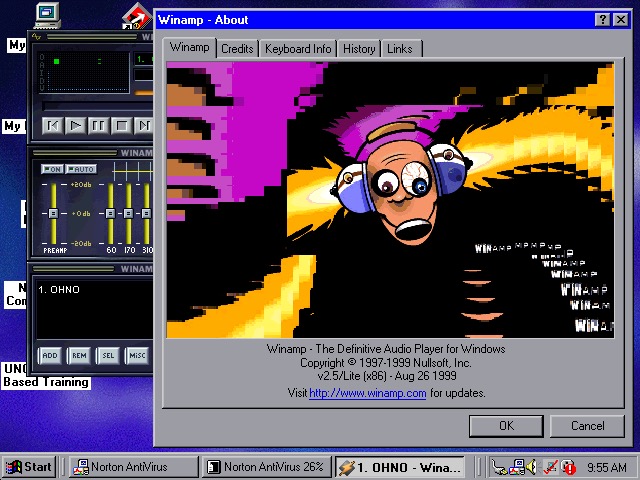Click playlist ADD button

[x=50, y=356]
